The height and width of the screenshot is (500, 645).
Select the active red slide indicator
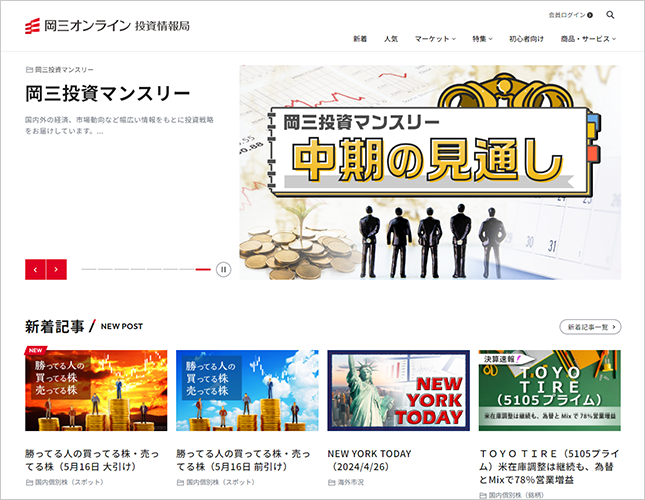(x=203, y=269)
